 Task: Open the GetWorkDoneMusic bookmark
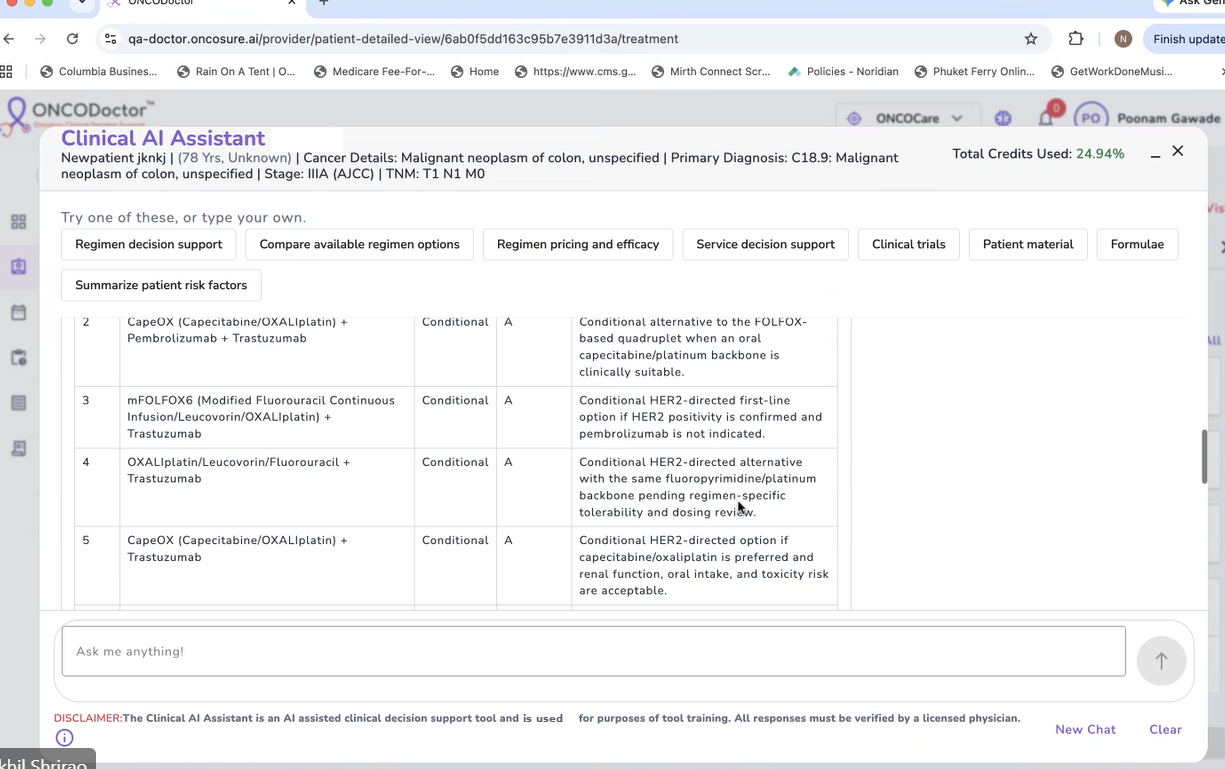tap(1111, 71)
